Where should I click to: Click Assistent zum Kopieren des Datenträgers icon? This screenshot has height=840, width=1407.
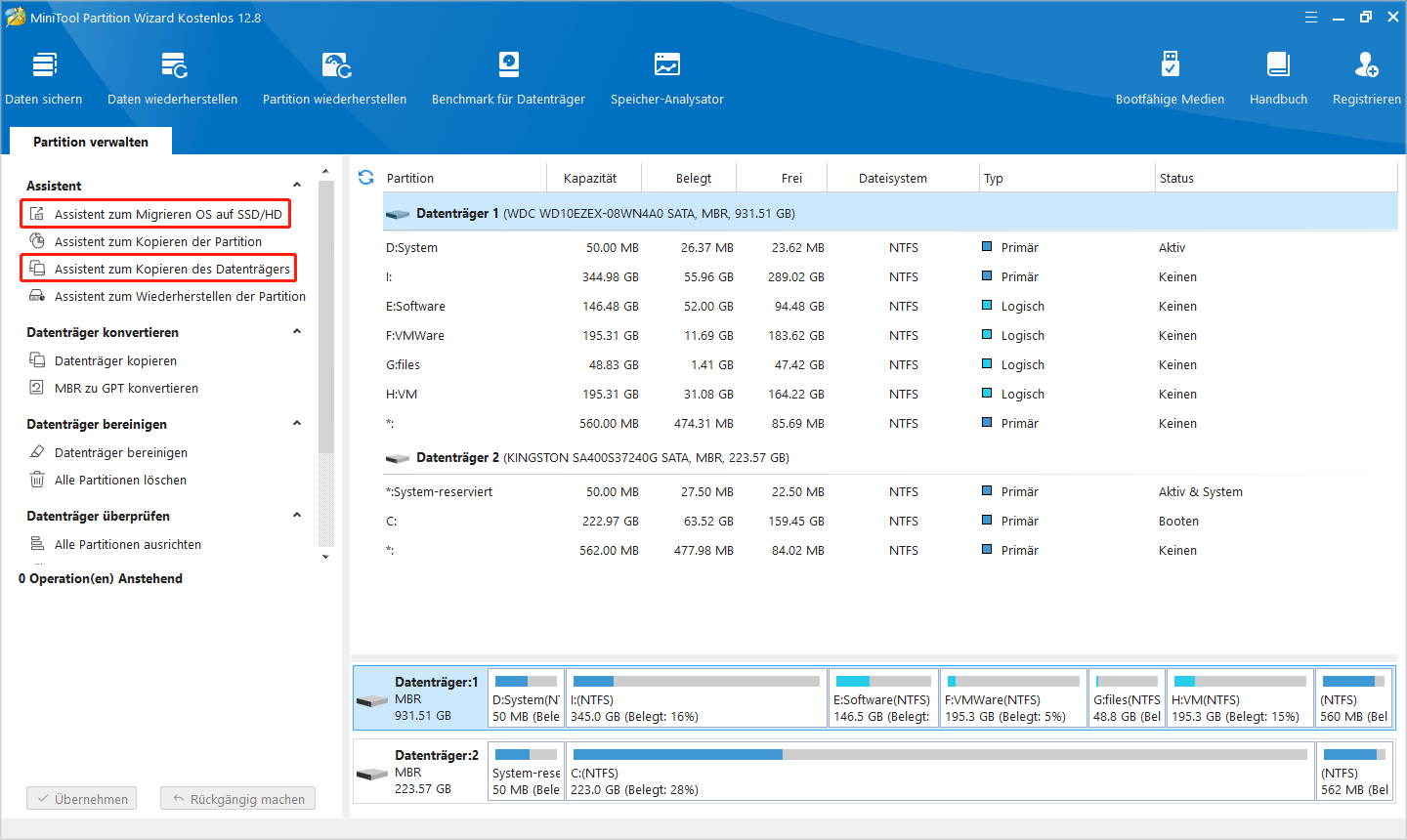[37, 269]
